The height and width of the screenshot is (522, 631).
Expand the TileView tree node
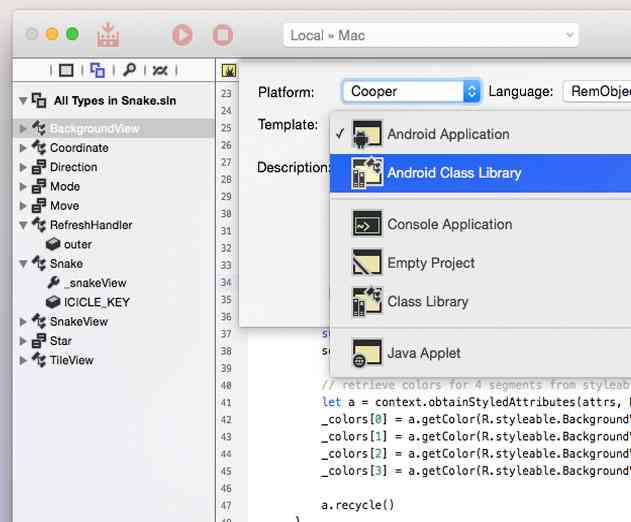(x=23, y=360)
